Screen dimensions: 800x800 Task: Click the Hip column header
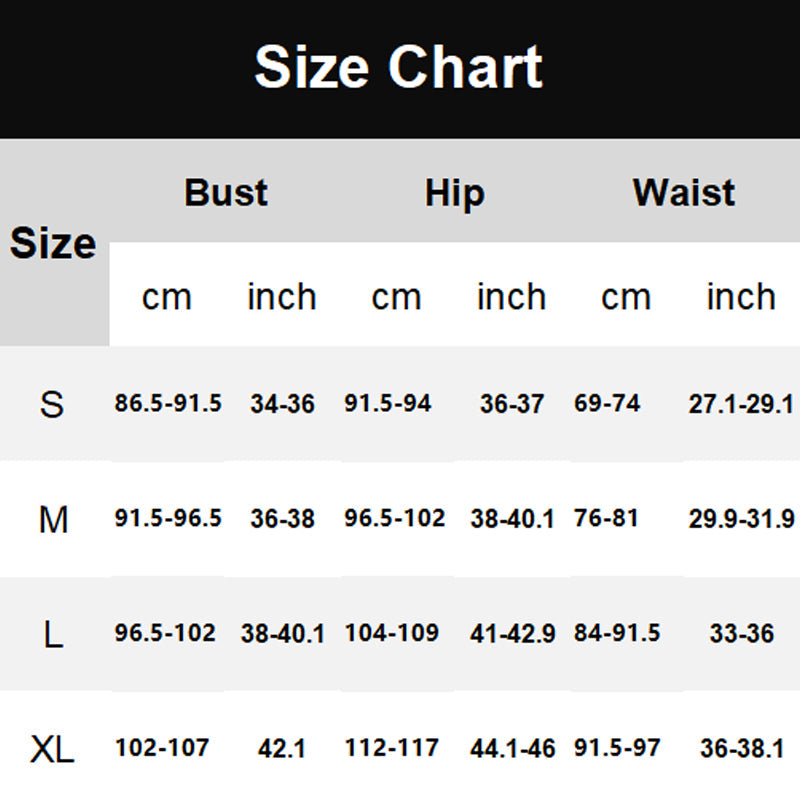click(x=454, y=193)
